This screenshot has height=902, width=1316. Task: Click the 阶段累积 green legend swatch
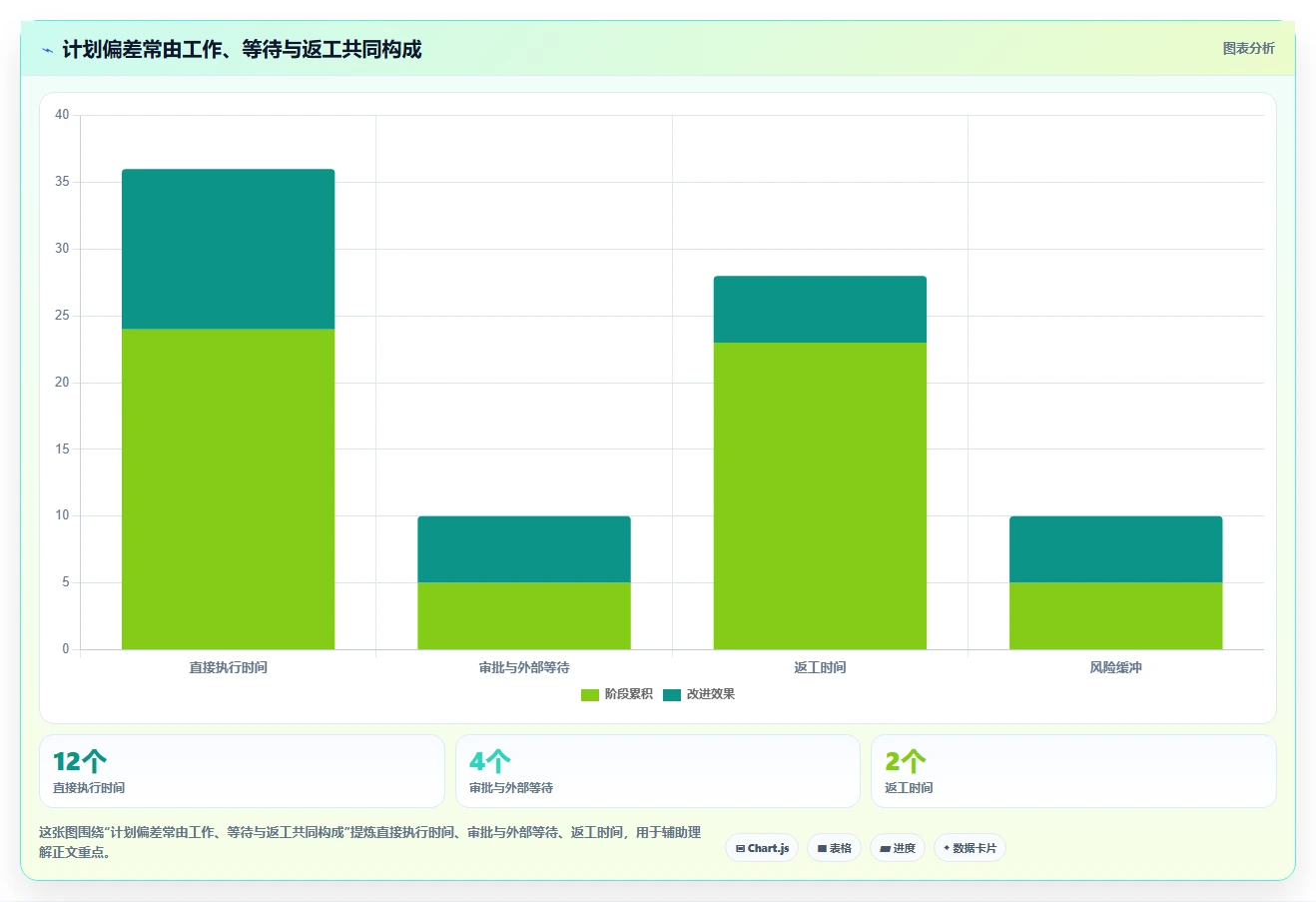590,694
